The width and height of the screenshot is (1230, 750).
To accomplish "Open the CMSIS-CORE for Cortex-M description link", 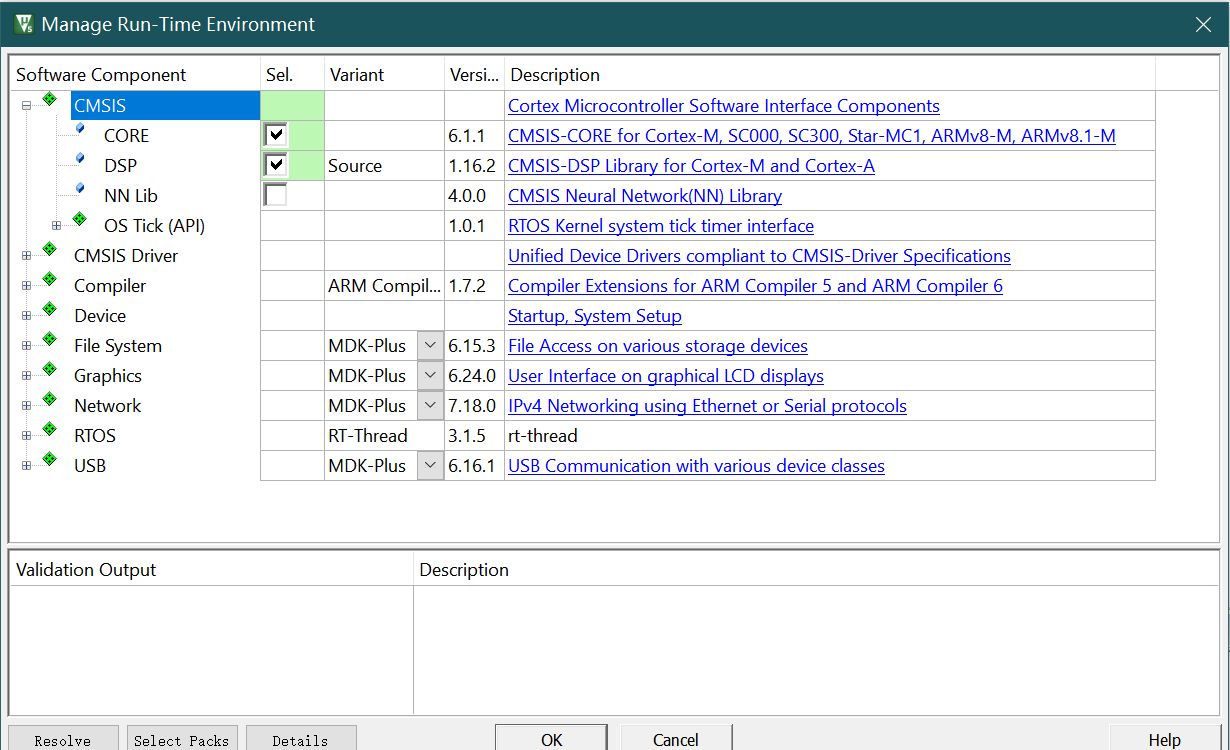I will [812, 135].
